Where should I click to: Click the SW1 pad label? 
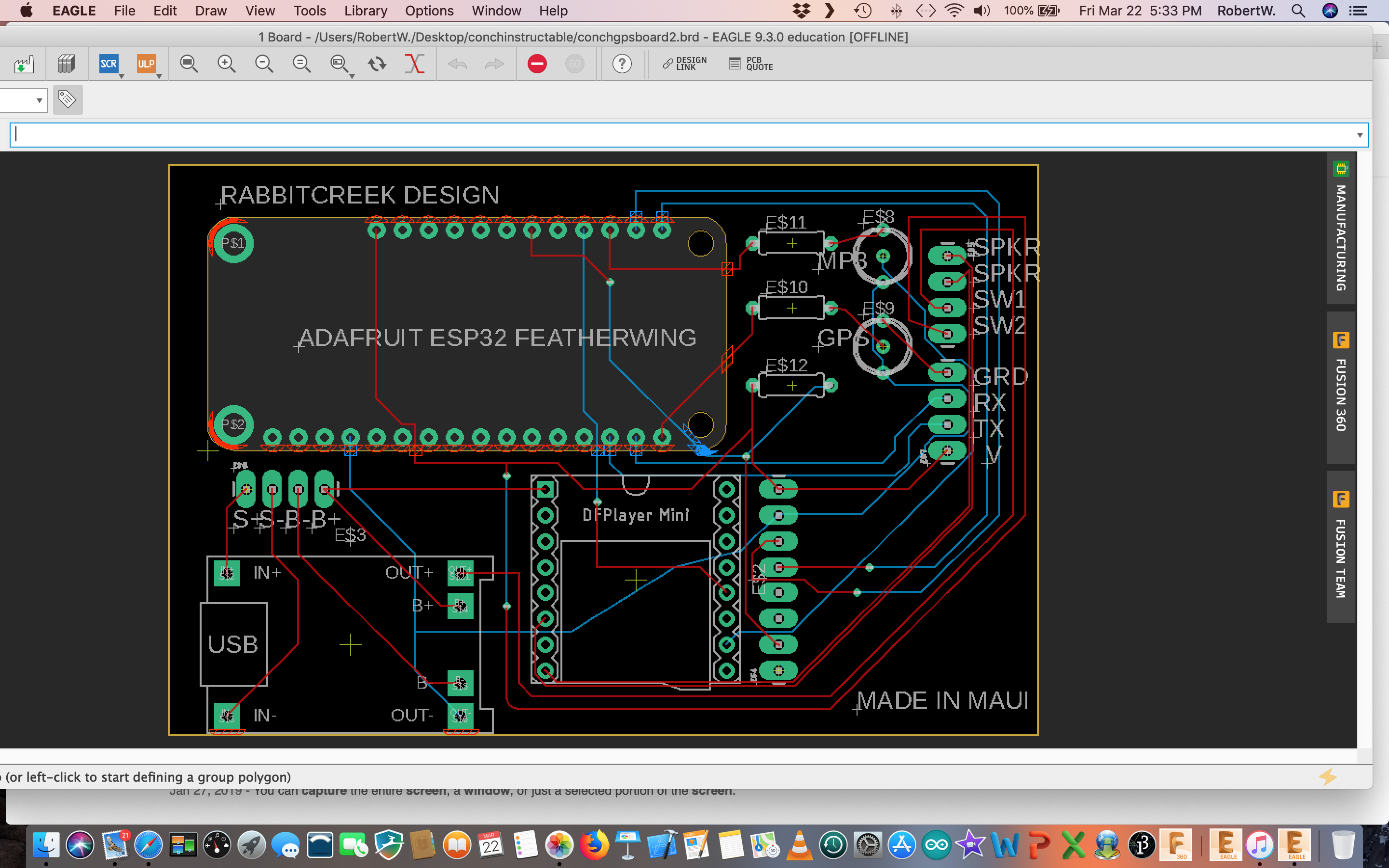click(x=999, y=299)
